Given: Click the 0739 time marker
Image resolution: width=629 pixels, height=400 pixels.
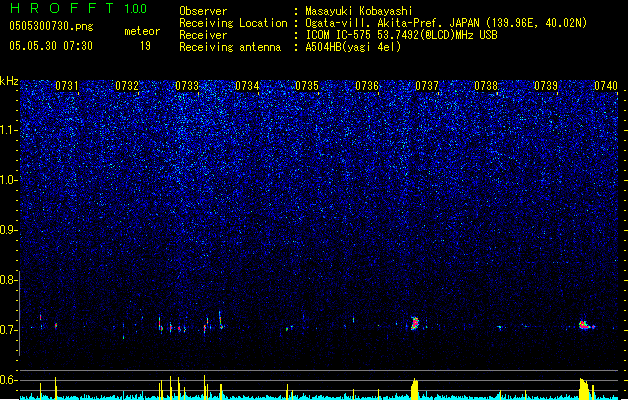Looking at the screenshot, I should [546, 86].
